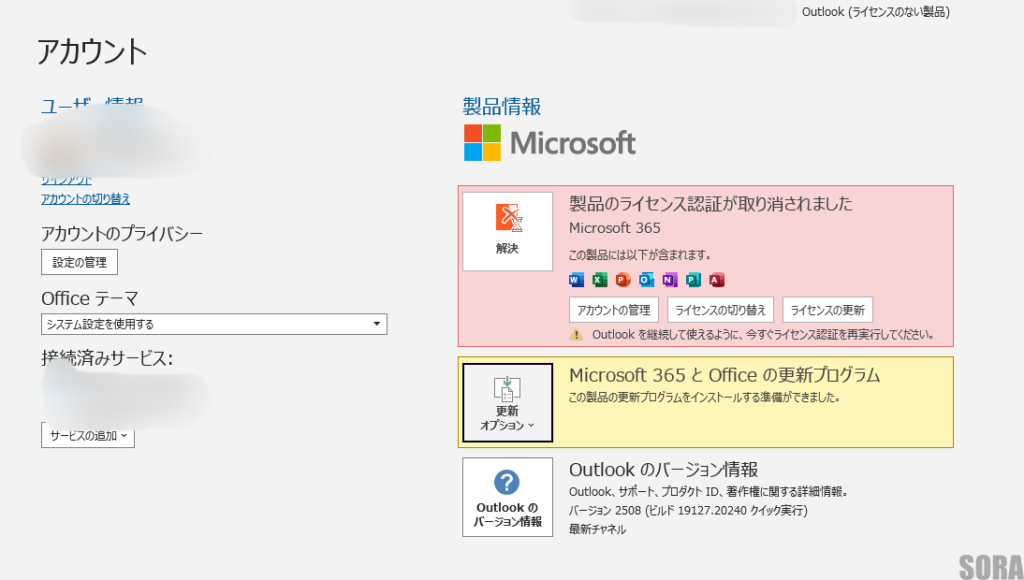Expand the 更新オプション dropdown
1024x580 pixels.
click(507, 403)
